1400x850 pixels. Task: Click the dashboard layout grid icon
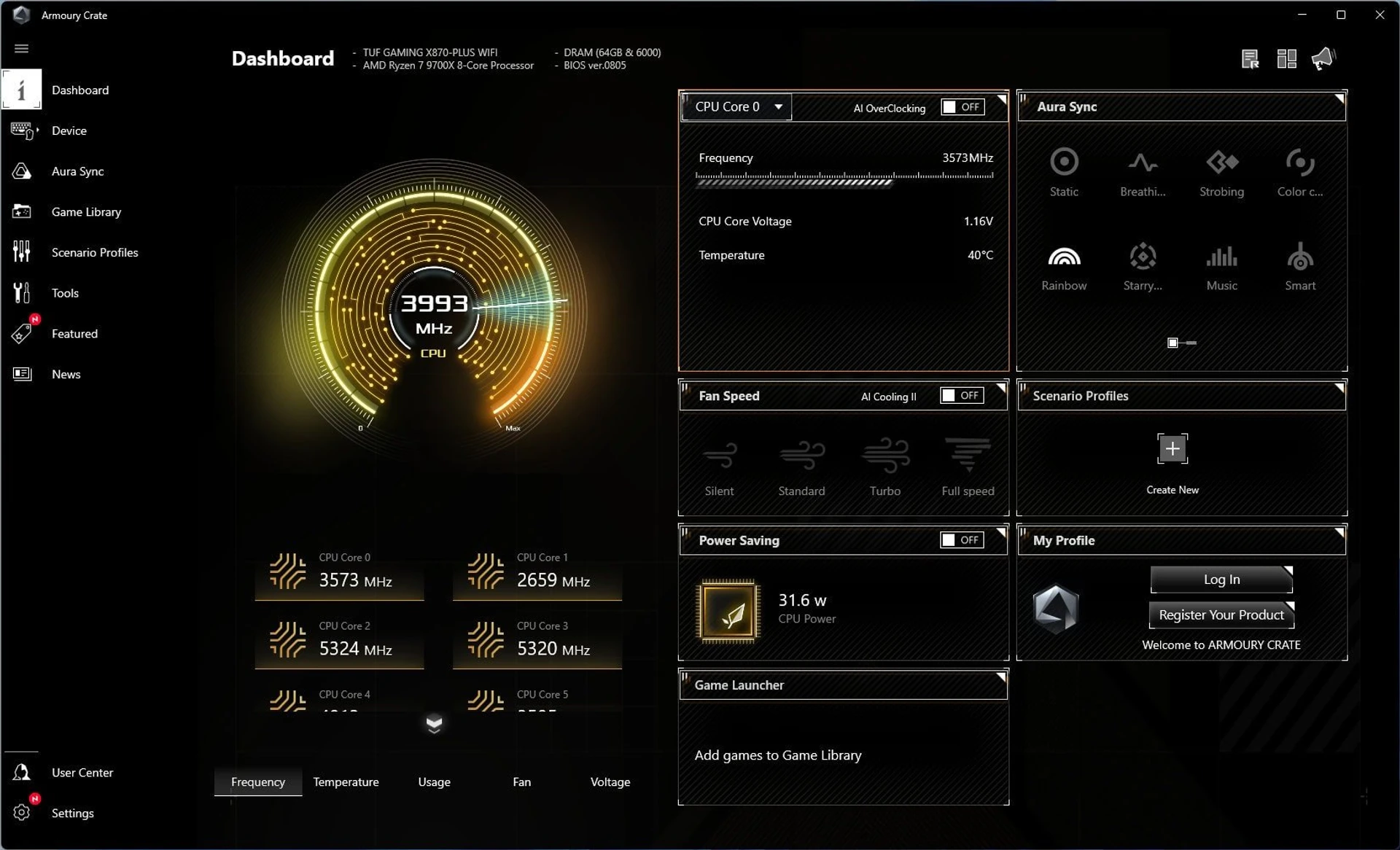tap(1286, 59)
